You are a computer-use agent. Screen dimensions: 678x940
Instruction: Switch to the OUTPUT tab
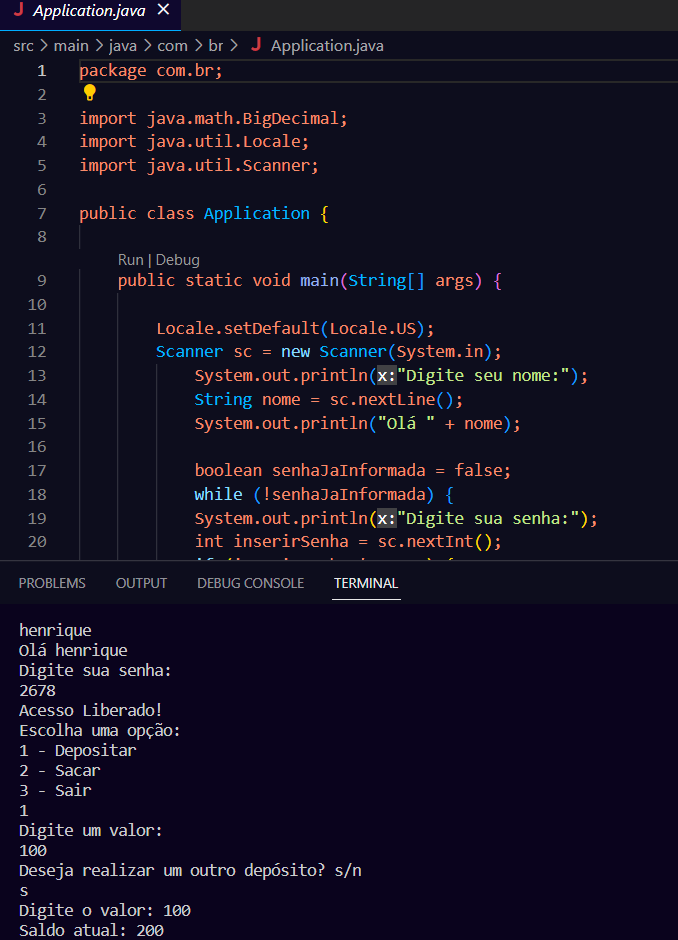point(140,583)
